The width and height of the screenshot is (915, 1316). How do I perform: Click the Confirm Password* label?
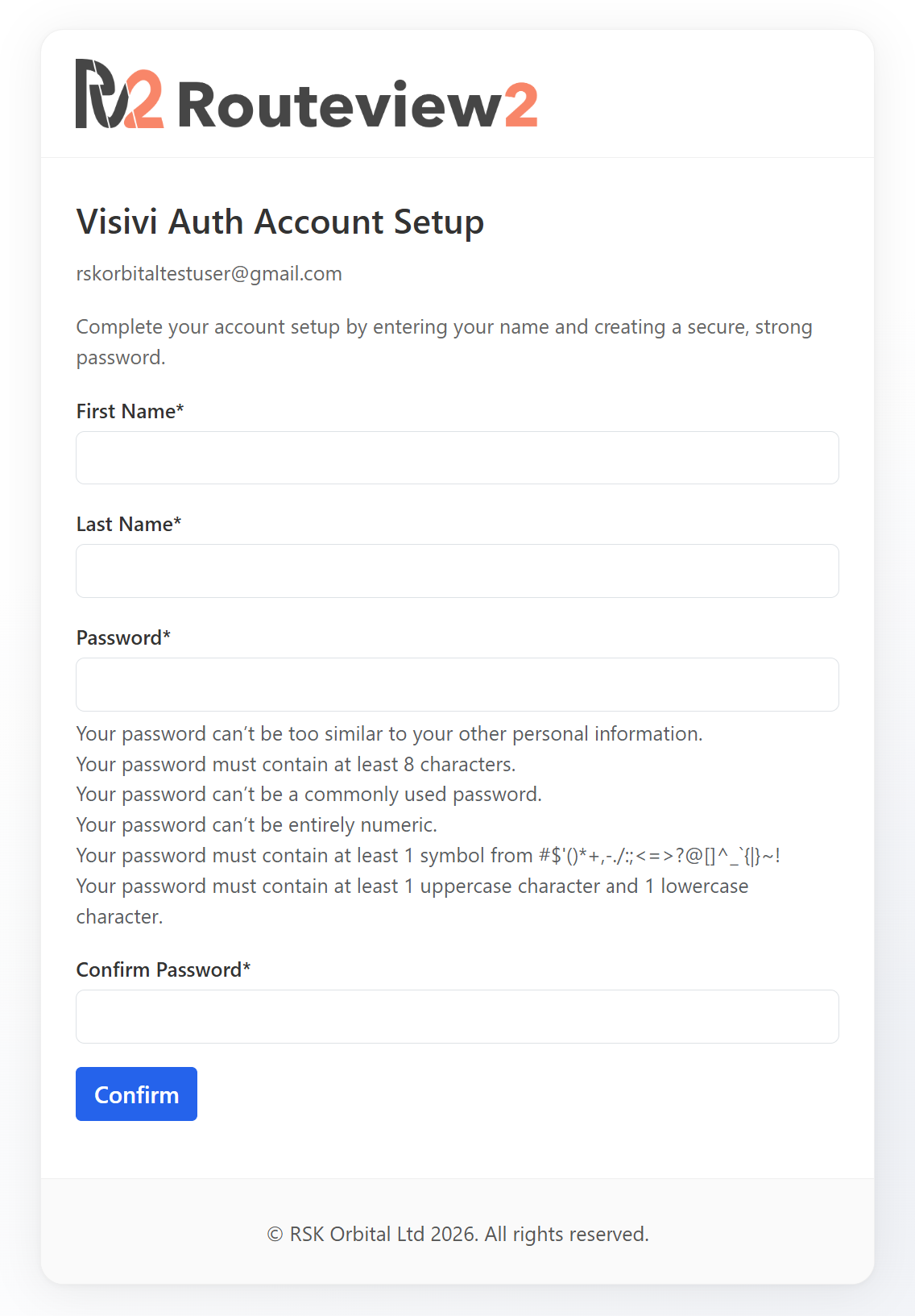click(164, 969)
